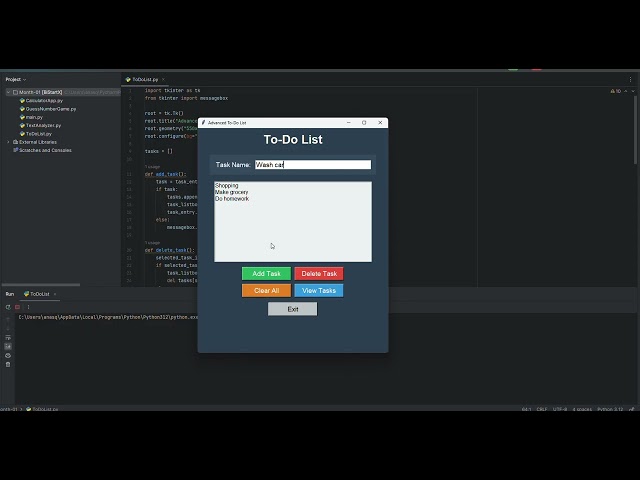Screen dimensions: 640x480
Task: Open the CRLF line separator selector
Action: pyautogui.click(x=542, y=409)
